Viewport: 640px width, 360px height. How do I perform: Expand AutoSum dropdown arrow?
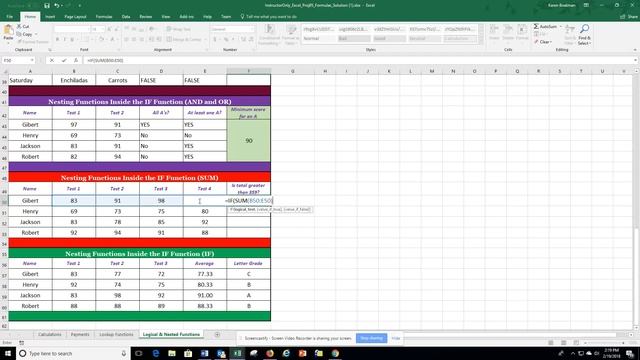point(560,27)
